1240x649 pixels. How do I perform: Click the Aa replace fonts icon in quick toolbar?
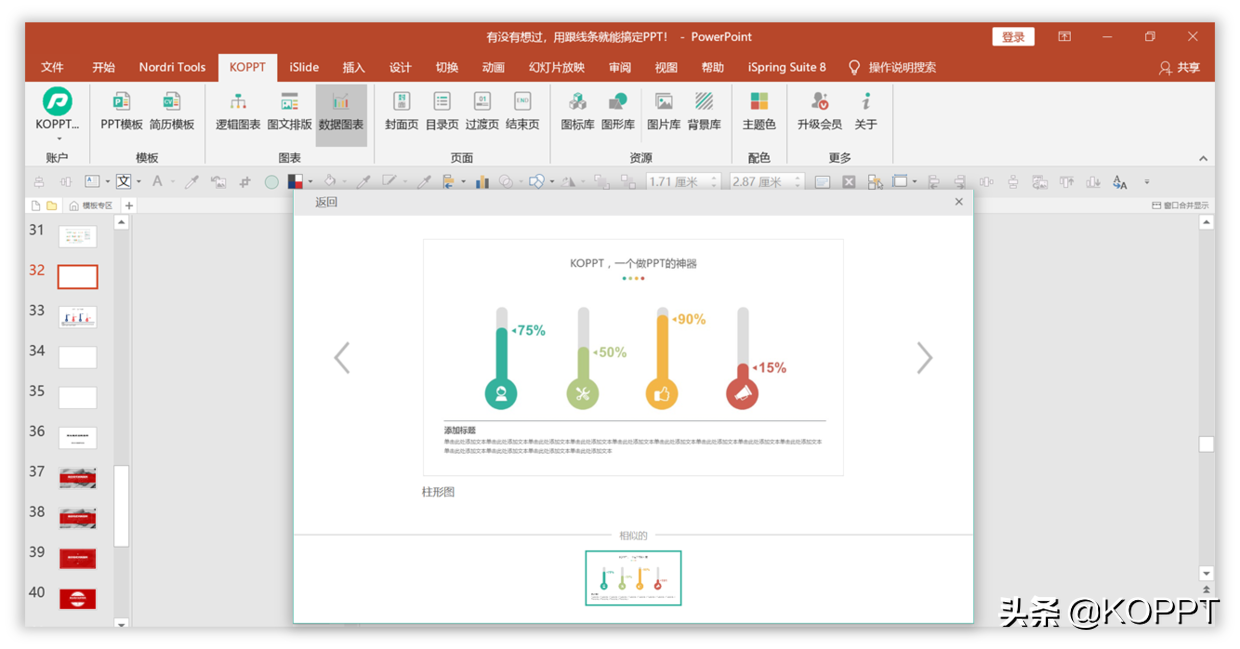click(x=1120, y=182)
